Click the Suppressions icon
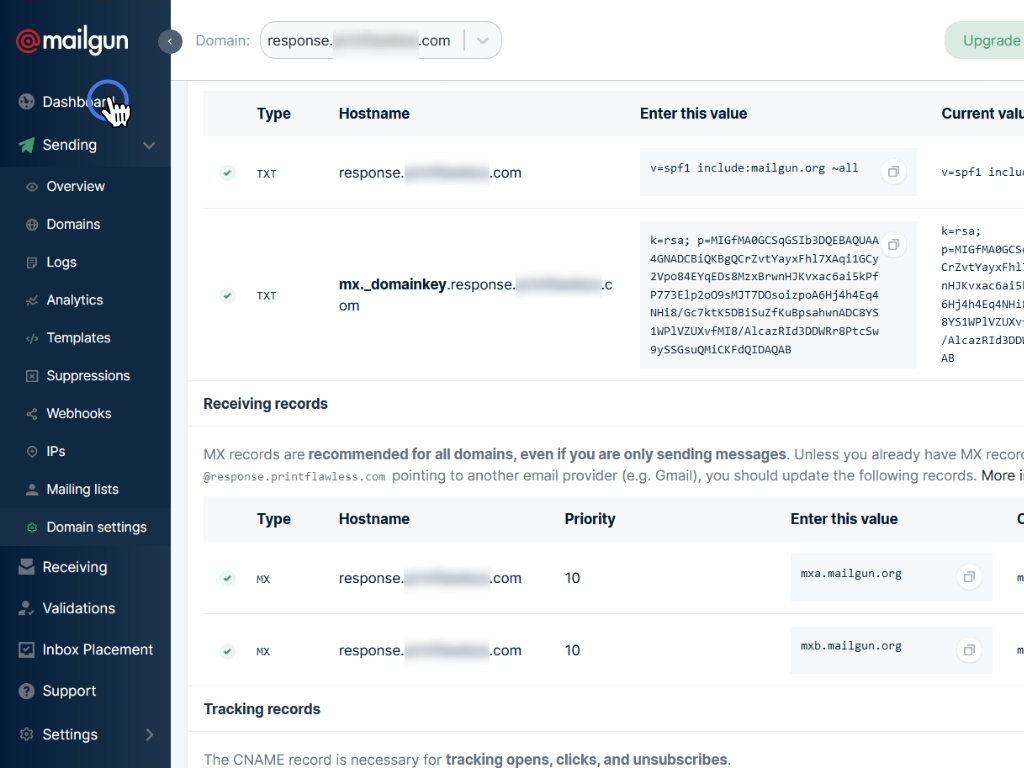The width and height of the screenshot is (1024, 768). pyautogui.click(x=31, y=376)
